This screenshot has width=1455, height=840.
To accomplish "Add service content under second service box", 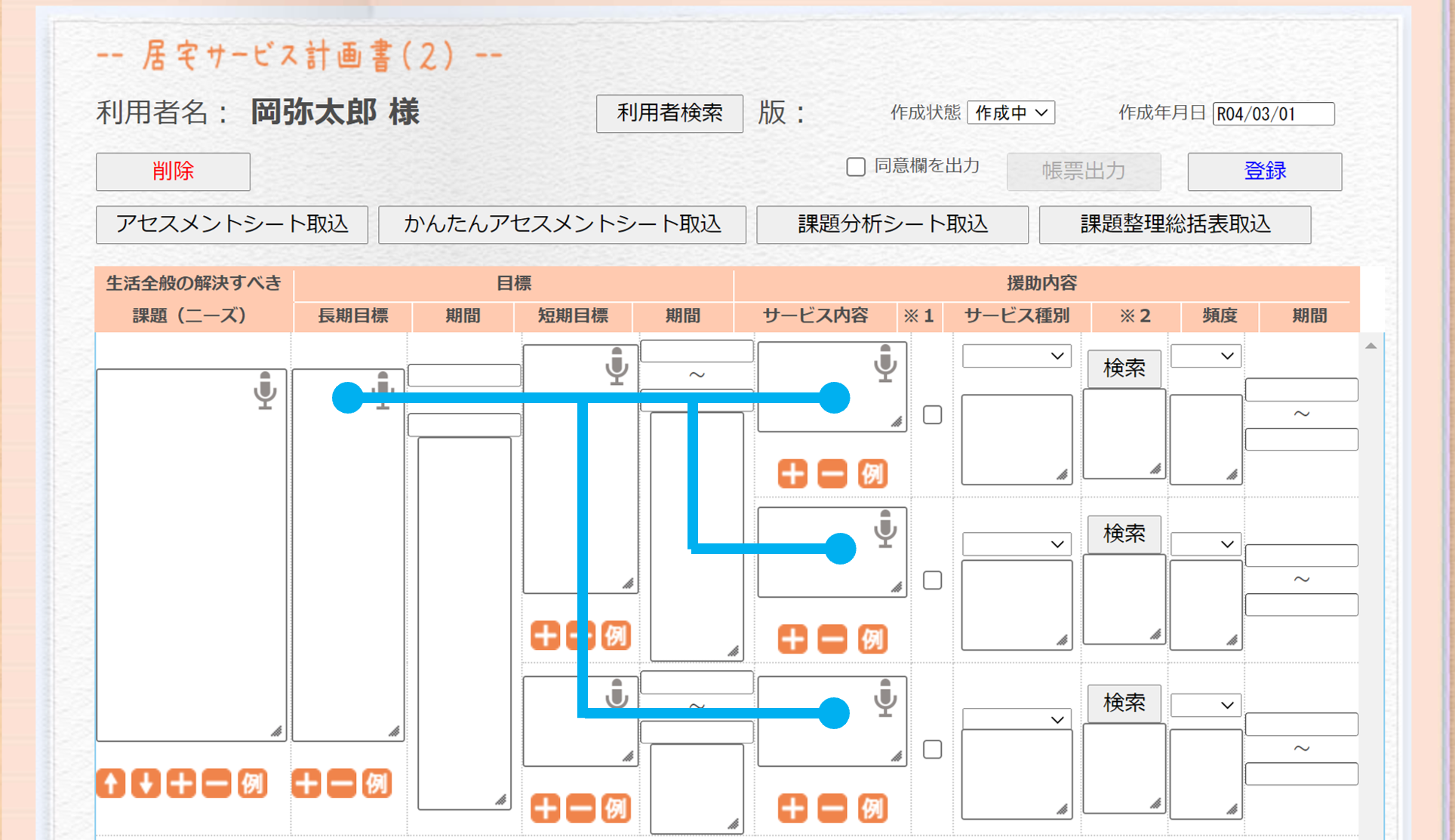I will (792, 639).
